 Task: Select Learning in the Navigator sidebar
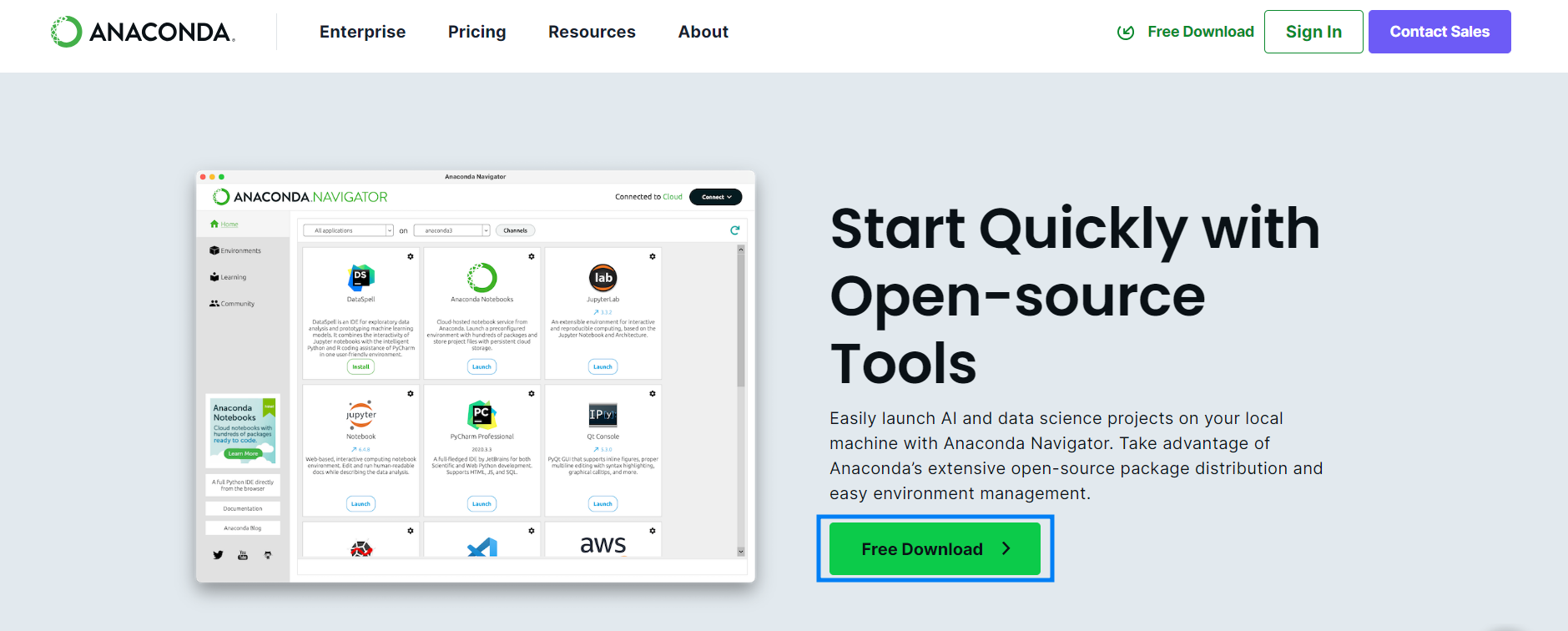[228, 277]
